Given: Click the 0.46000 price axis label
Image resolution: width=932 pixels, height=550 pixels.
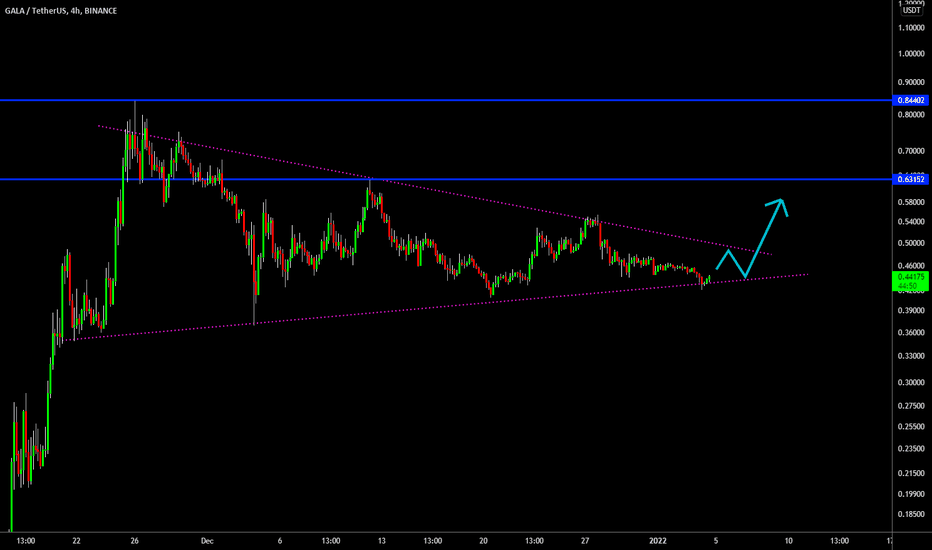Looking at the screenshot, I should [x=911, y=266].
